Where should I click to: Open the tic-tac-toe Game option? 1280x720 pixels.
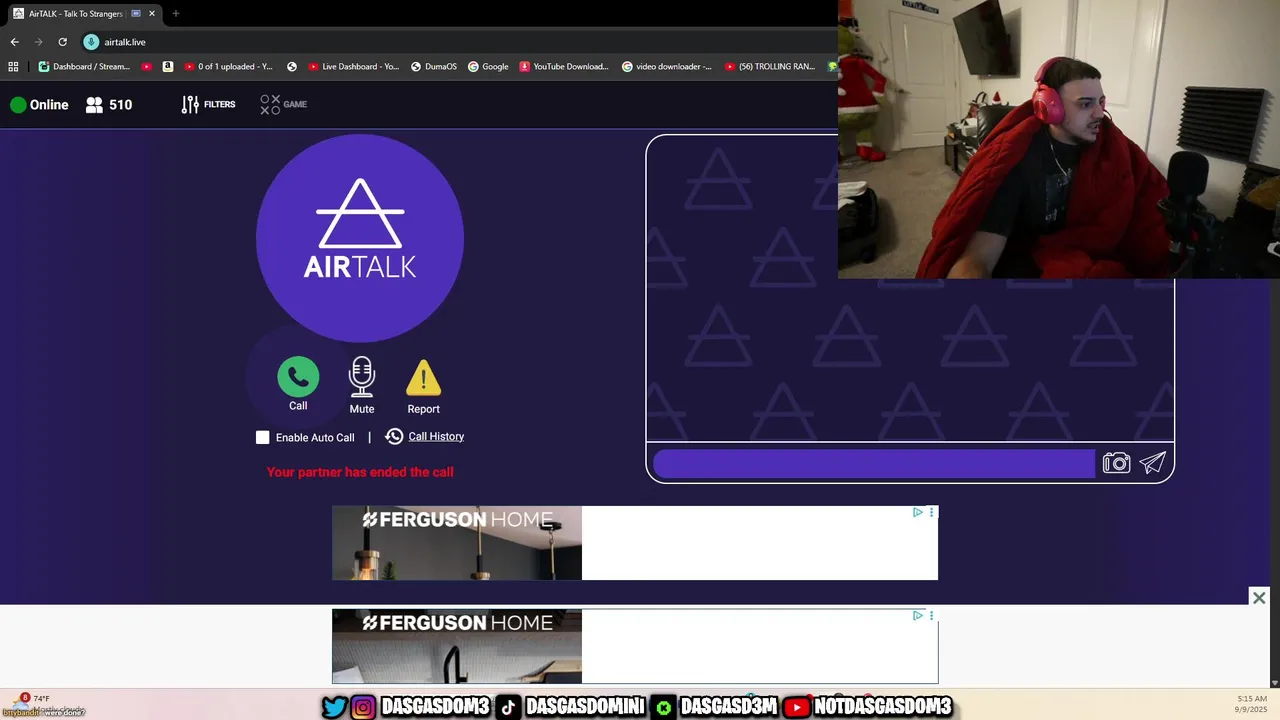click(x=283, y=104)
